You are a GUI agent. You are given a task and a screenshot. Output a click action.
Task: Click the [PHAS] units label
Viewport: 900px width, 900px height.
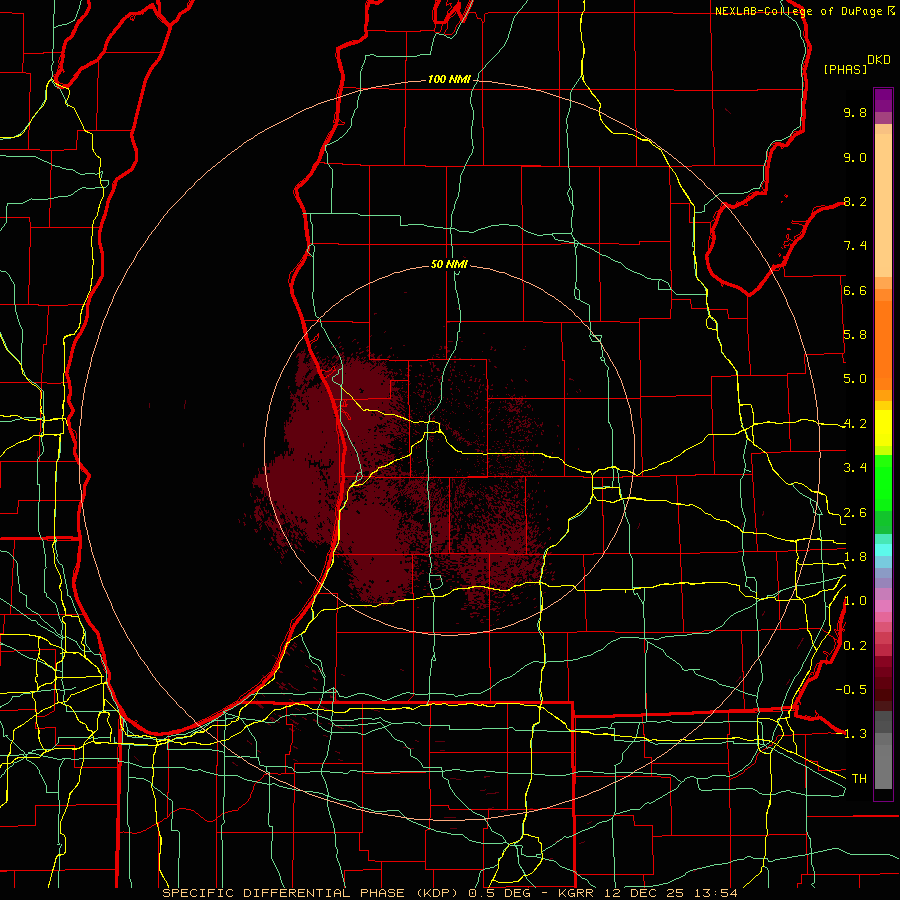coord(845,69)
